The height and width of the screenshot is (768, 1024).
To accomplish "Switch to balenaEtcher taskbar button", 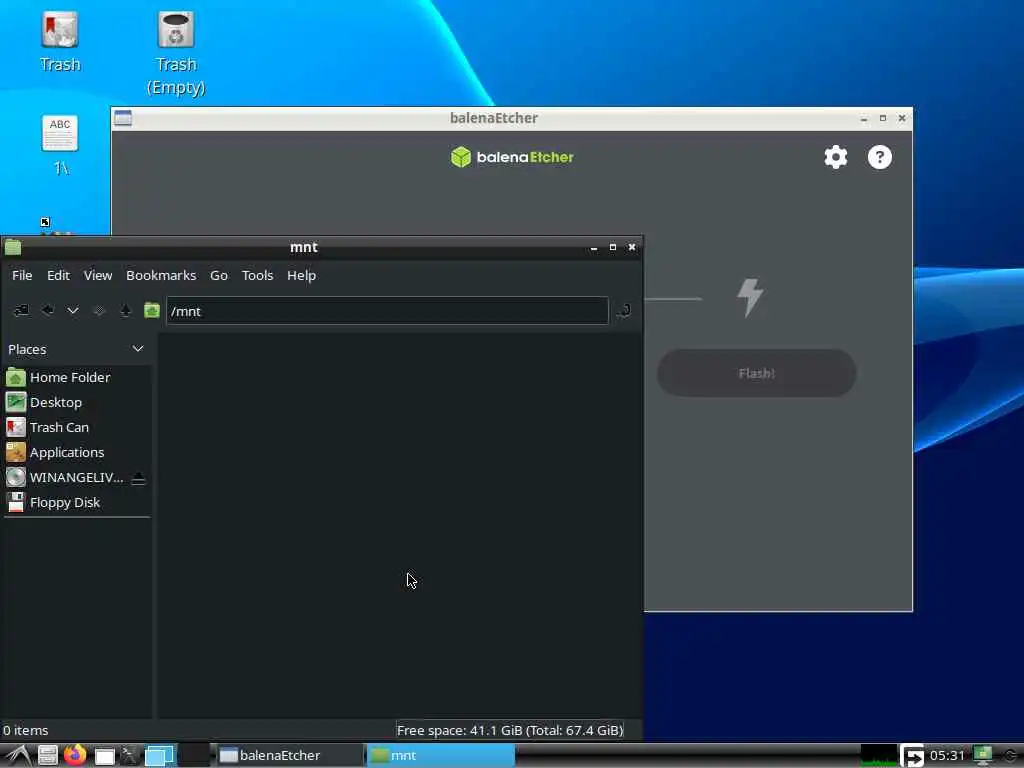I will click(288, 756).
